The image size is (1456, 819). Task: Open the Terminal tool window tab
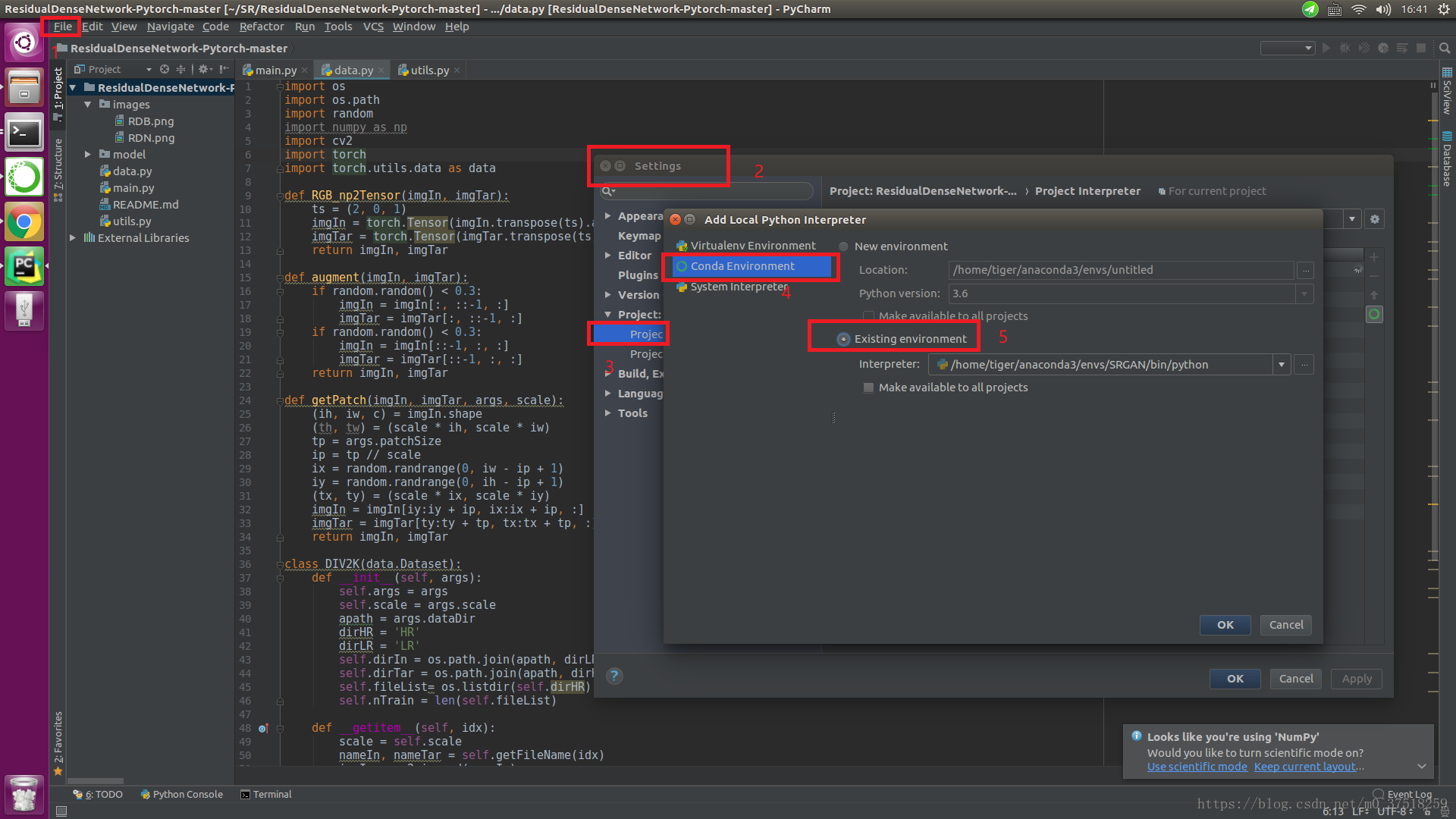pos(266,794)
